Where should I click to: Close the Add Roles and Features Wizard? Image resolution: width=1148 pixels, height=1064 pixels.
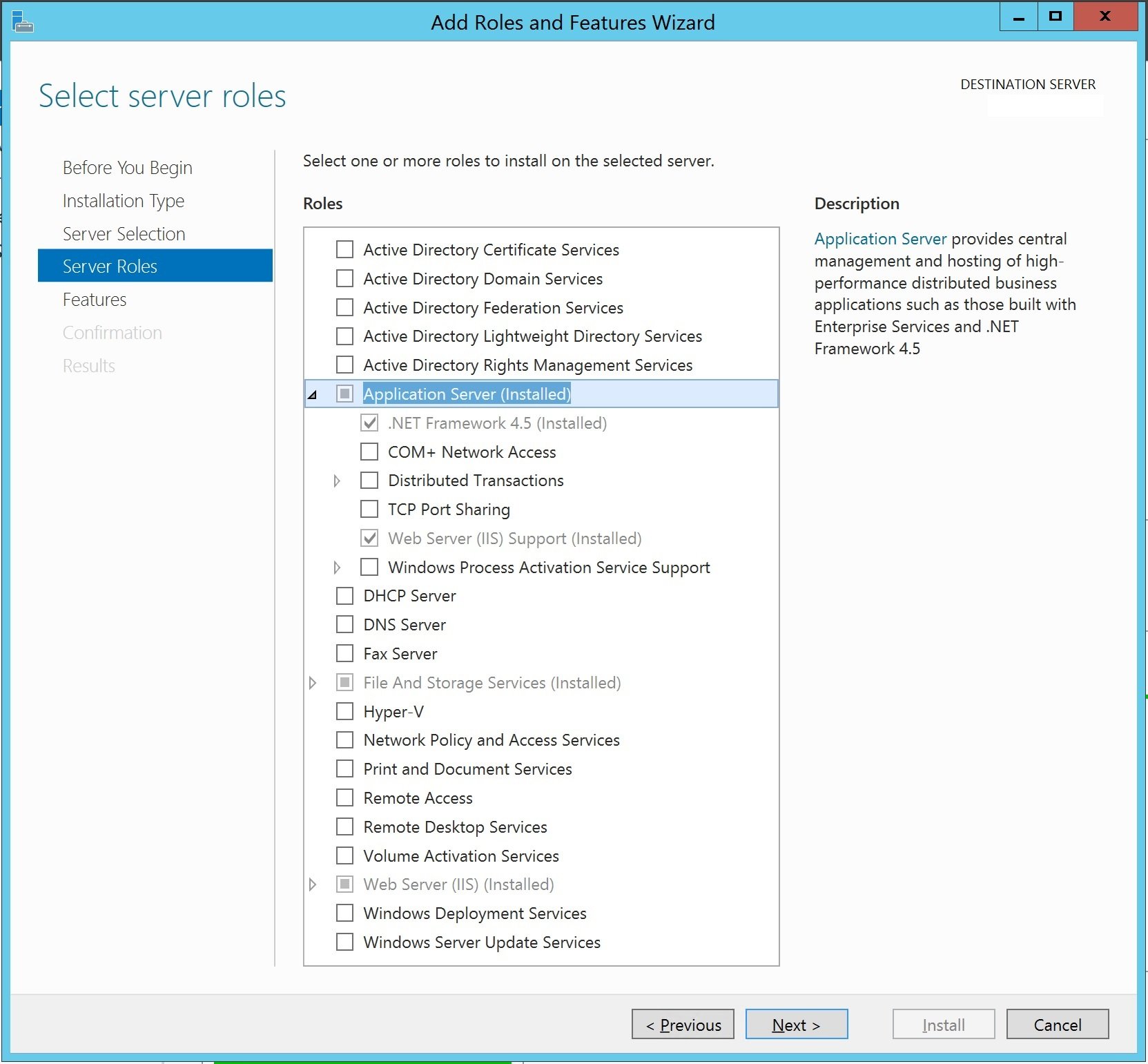(1105, 17)
